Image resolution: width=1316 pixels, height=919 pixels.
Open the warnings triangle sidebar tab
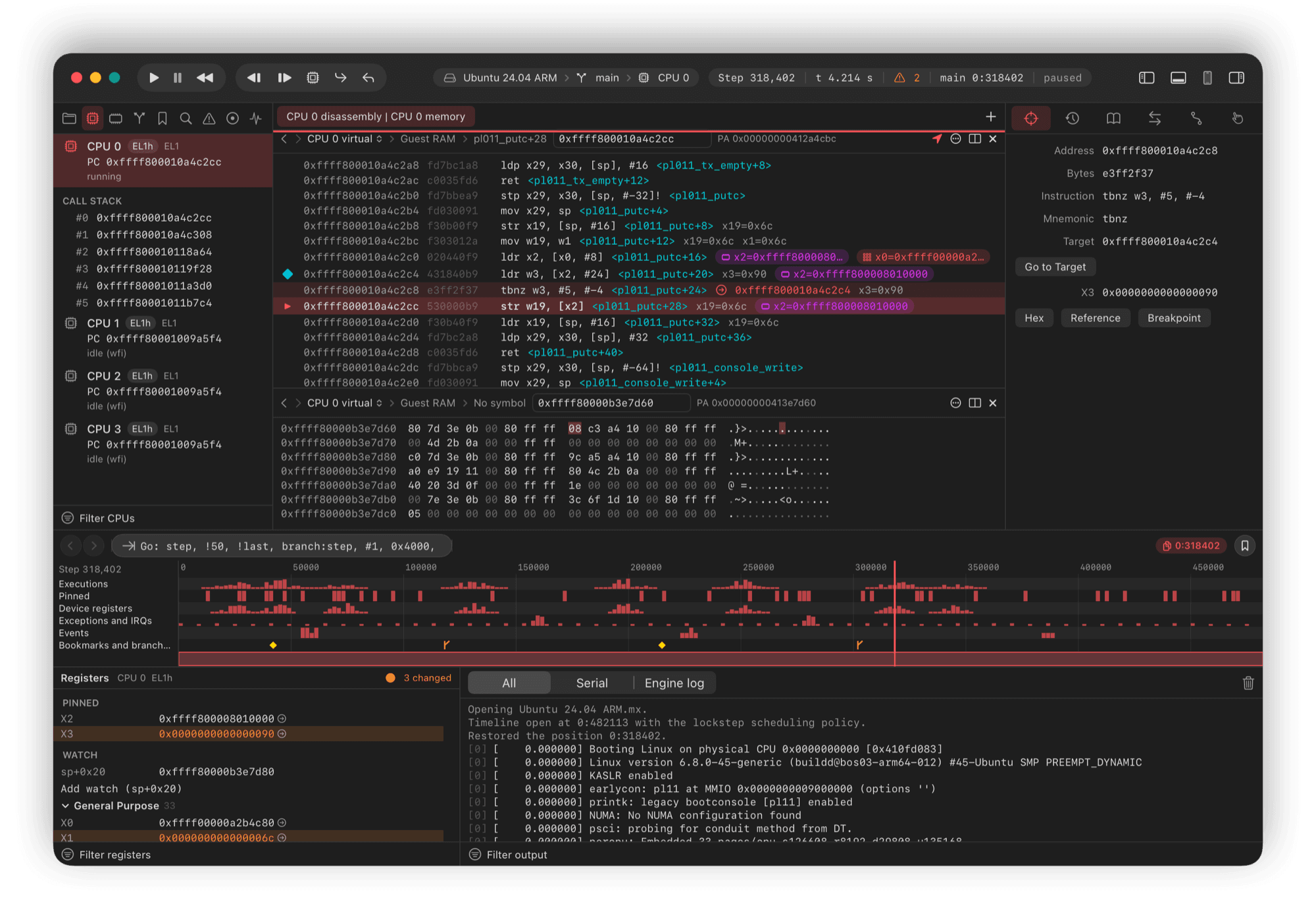click(x=209, y=118)
